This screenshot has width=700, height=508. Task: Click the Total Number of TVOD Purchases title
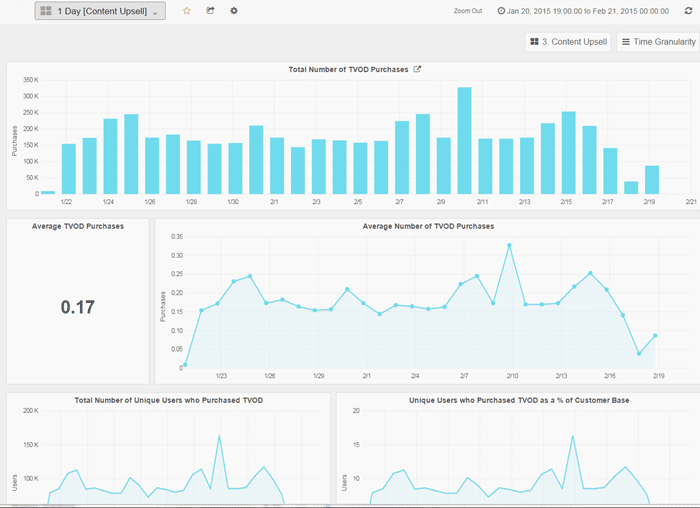click(x=348, y=69)
